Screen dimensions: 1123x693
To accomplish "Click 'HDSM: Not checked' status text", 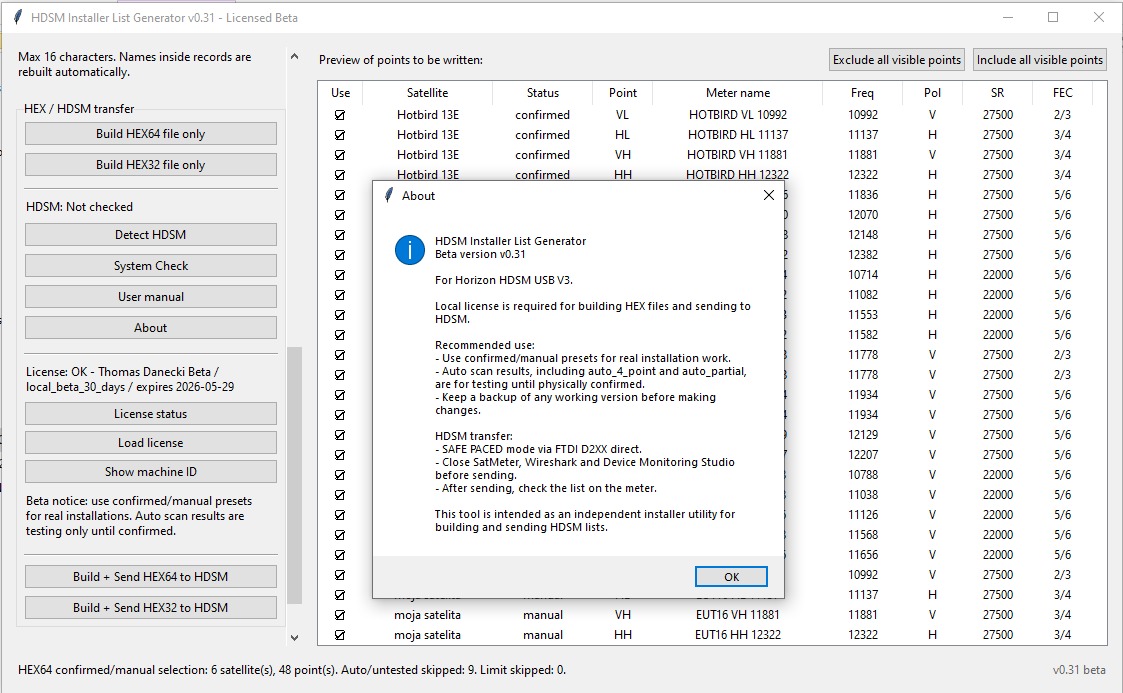I will tap(79, 207).
